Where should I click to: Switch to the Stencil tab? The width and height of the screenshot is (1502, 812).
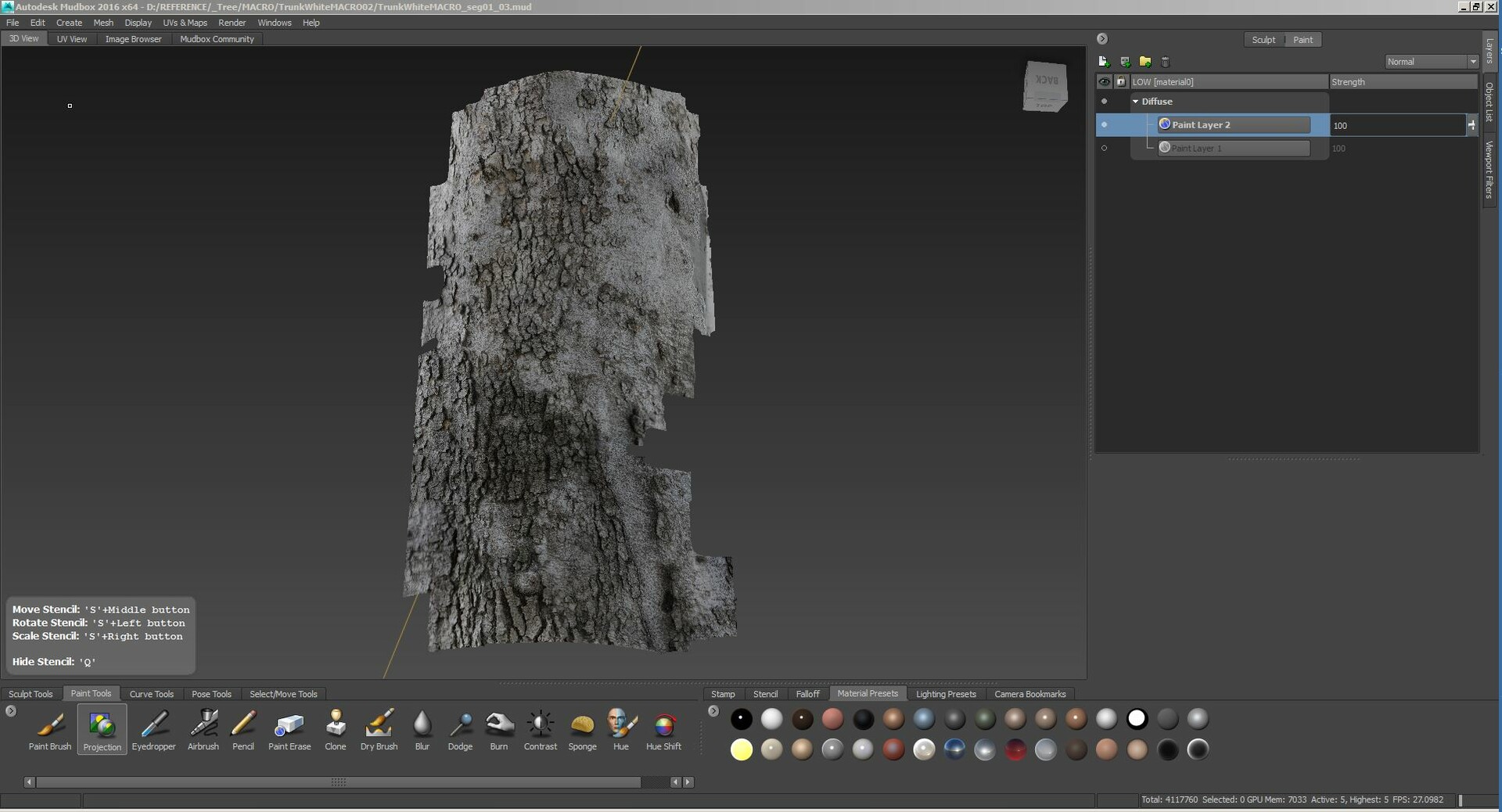(x=765, y=694)
